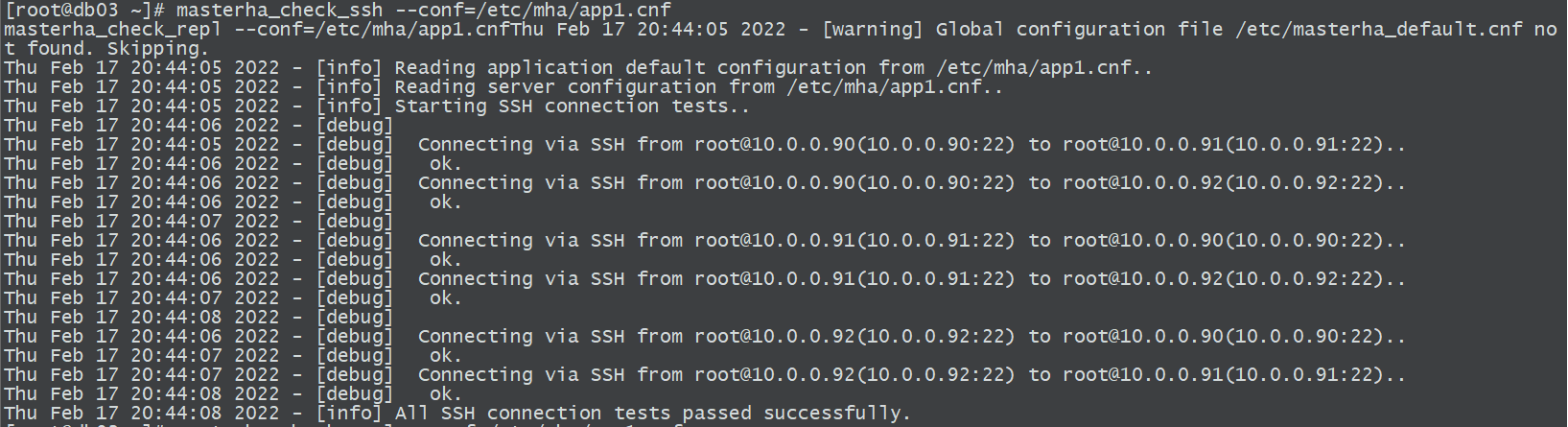Image resolution: width=1568 pixels, height=427 pixels.
Task: Click the line connecting 10.0.0.91 to 10.0.0.92
Action: (x=705, y=278)
